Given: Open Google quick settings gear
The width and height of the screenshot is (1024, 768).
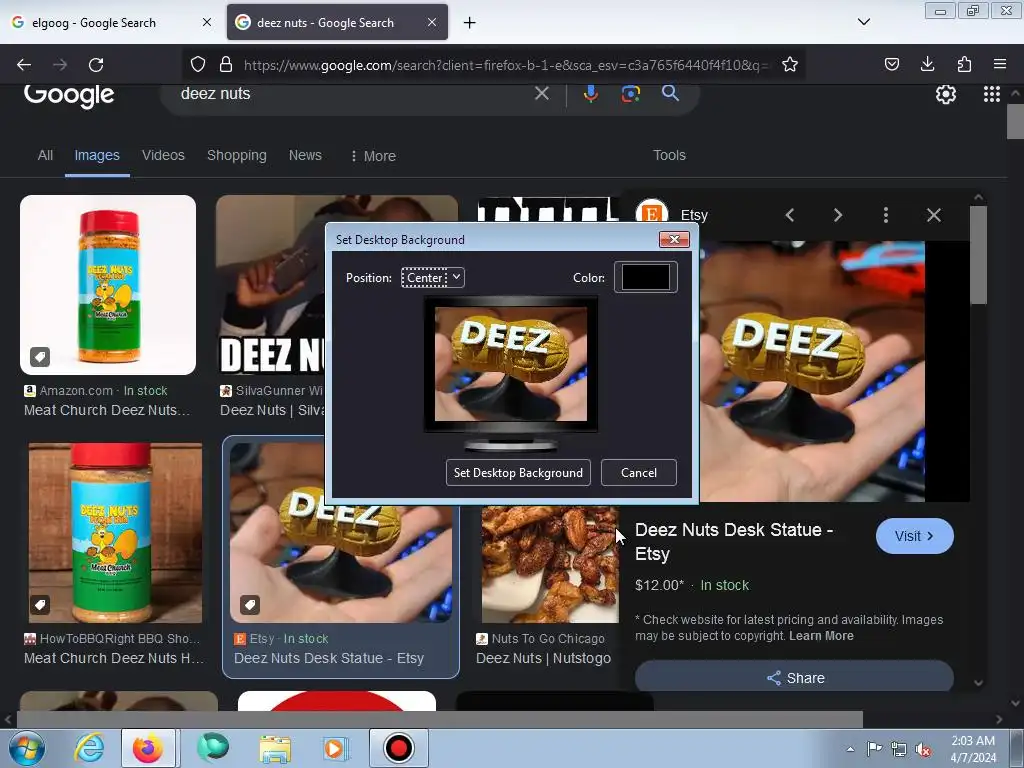Looking at the screenshot, I should (946, 95).
